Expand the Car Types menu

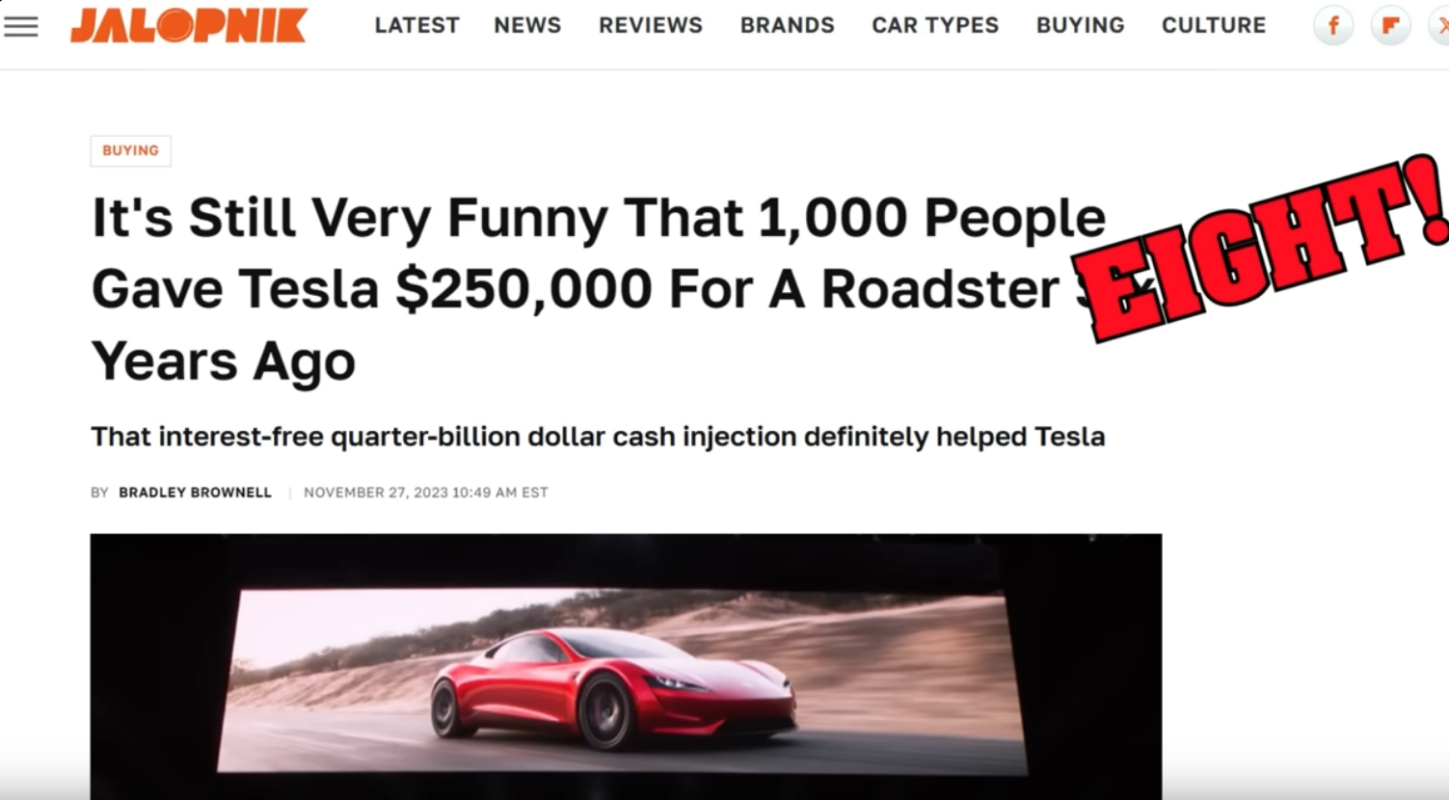935,26
